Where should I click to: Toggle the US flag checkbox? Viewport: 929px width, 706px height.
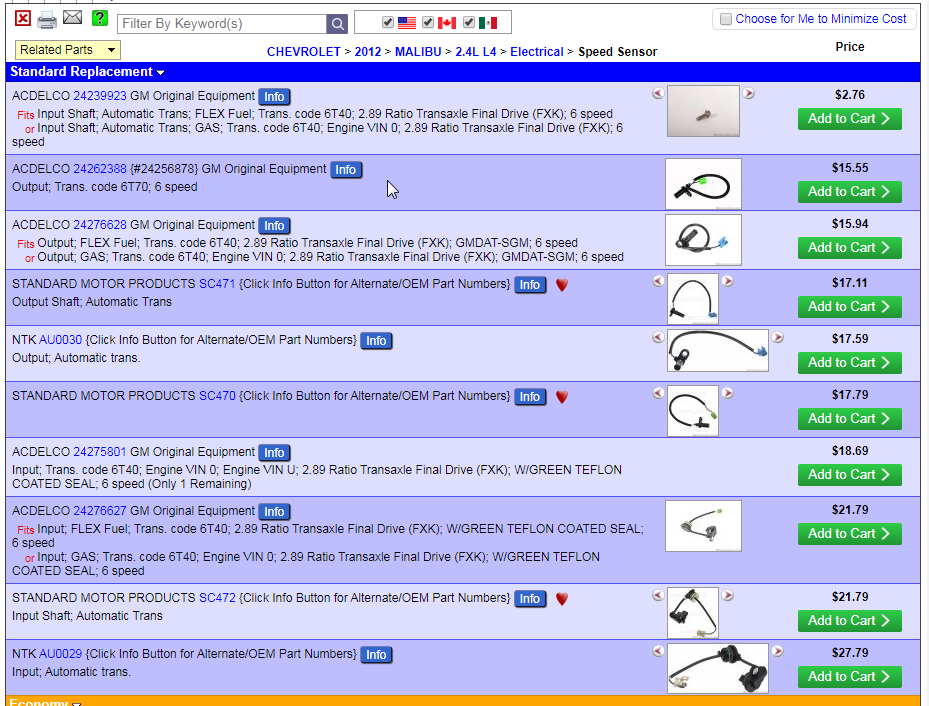pos(388,23)
